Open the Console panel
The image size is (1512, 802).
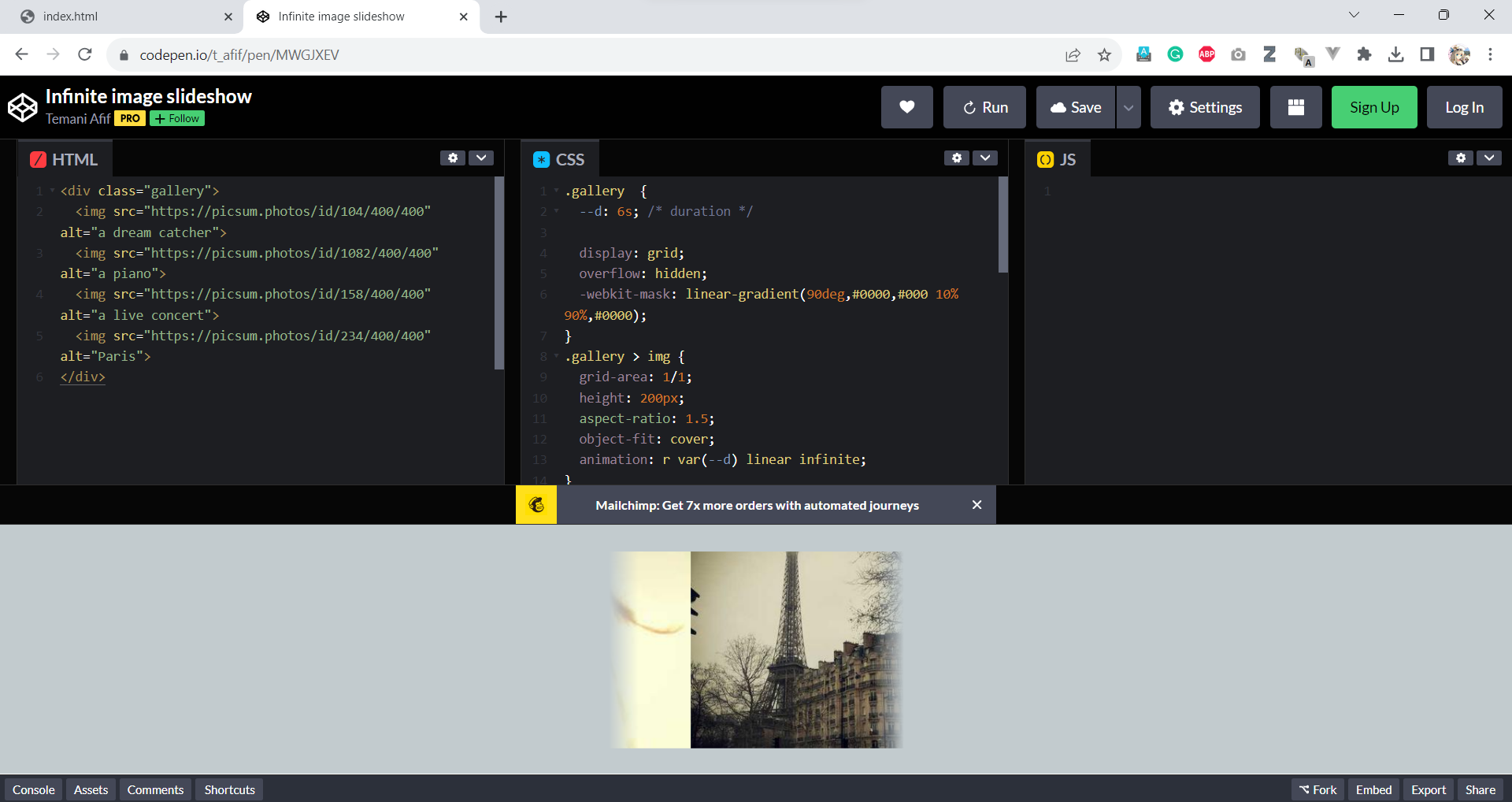pyautogui.click(x=32, y=789)
